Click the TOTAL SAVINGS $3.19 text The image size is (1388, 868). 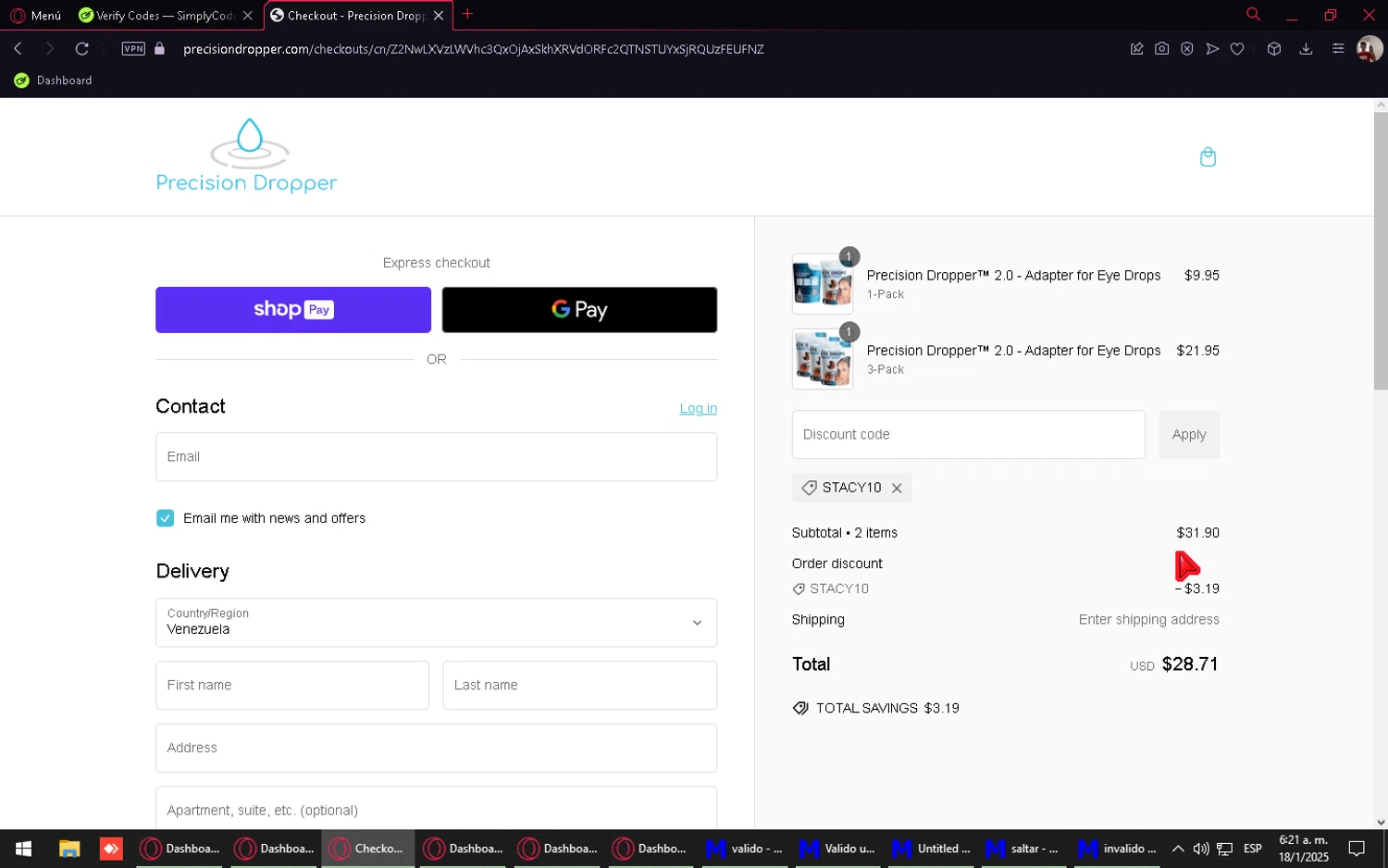tap(887, 708)
